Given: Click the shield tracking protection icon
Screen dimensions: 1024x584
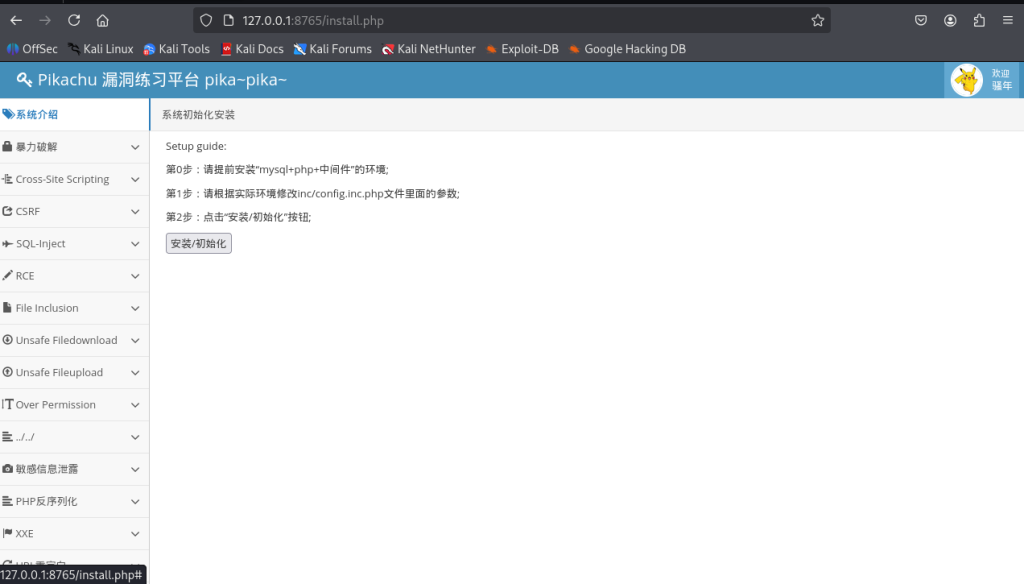Looking at the screenshot, I should [x=207, y=20].
